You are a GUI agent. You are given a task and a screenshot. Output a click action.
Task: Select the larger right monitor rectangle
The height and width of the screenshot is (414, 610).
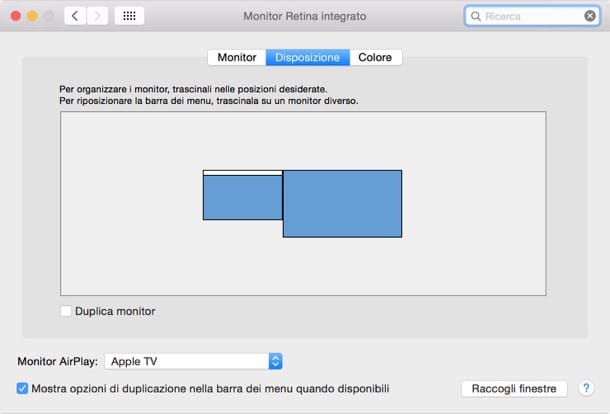(x=342, y=203)
